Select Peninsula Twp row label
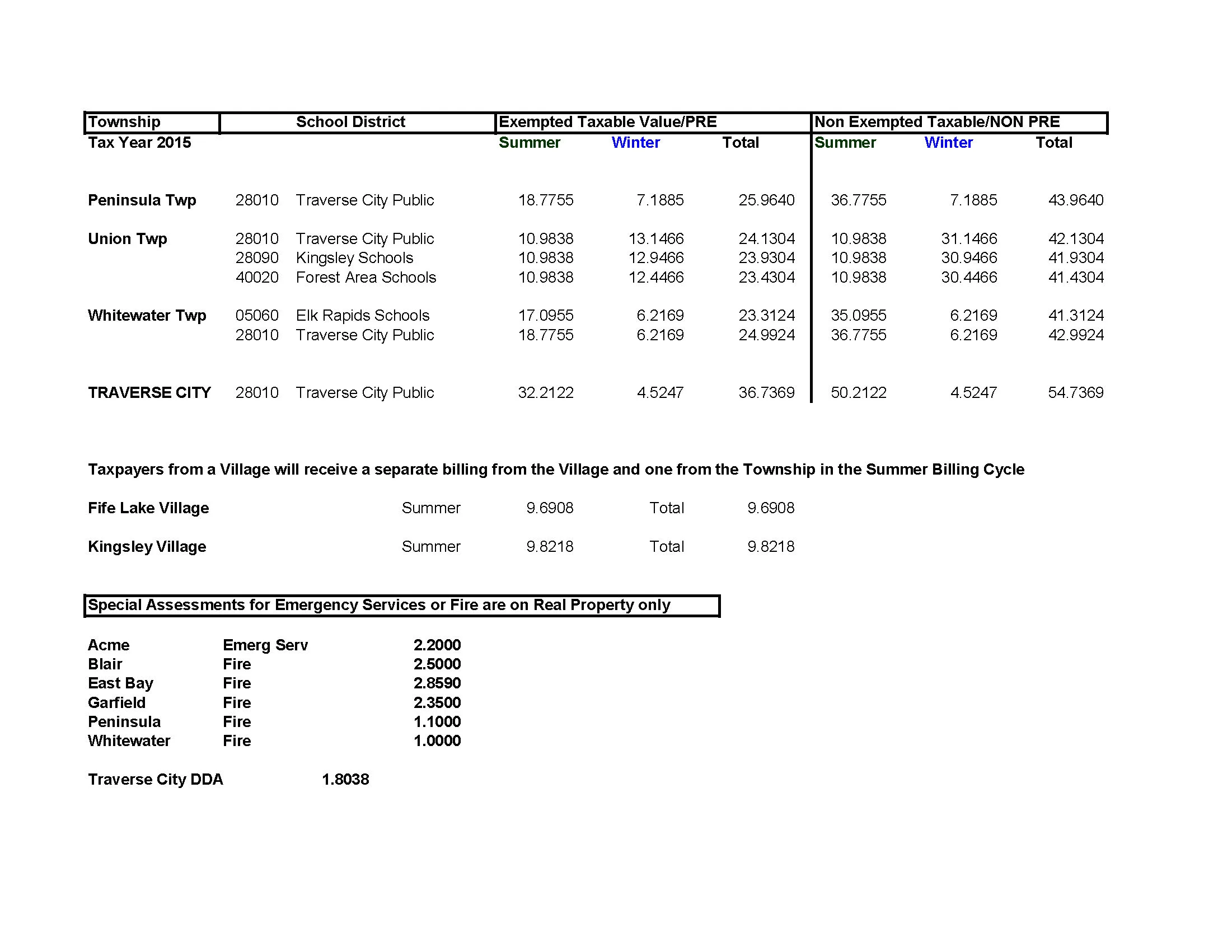This screenshot has height=952, width=1232. (142, 200)
